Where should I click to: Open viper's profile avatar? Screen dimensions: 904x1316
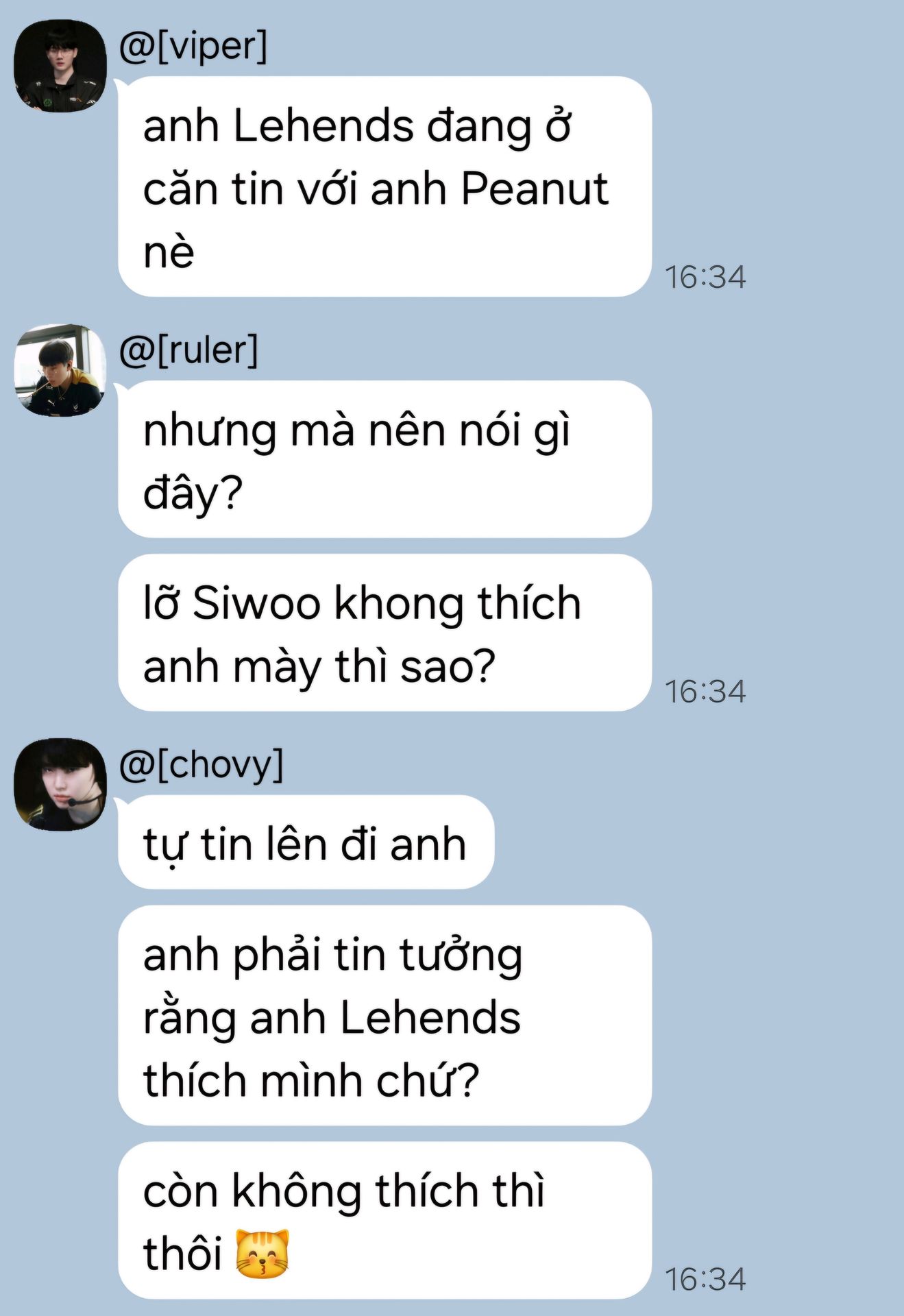(60, 66)
